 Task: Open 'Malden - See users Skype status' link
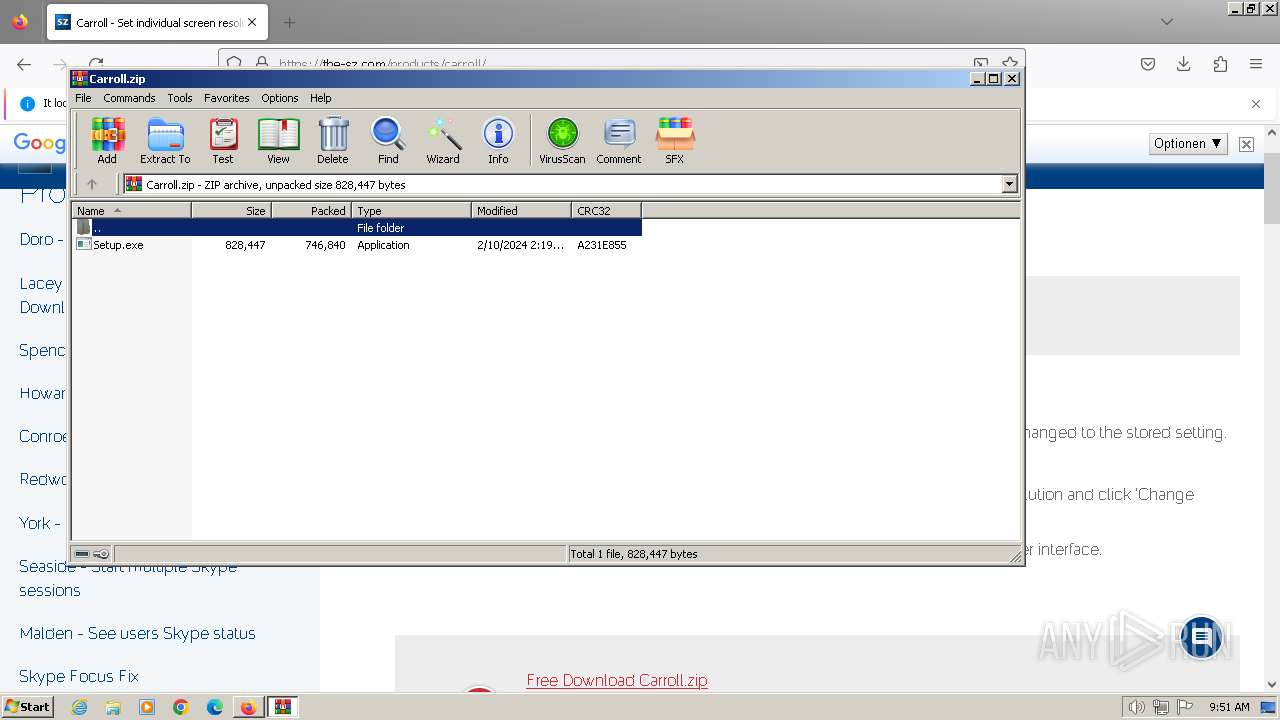click(x=137, y=633)
